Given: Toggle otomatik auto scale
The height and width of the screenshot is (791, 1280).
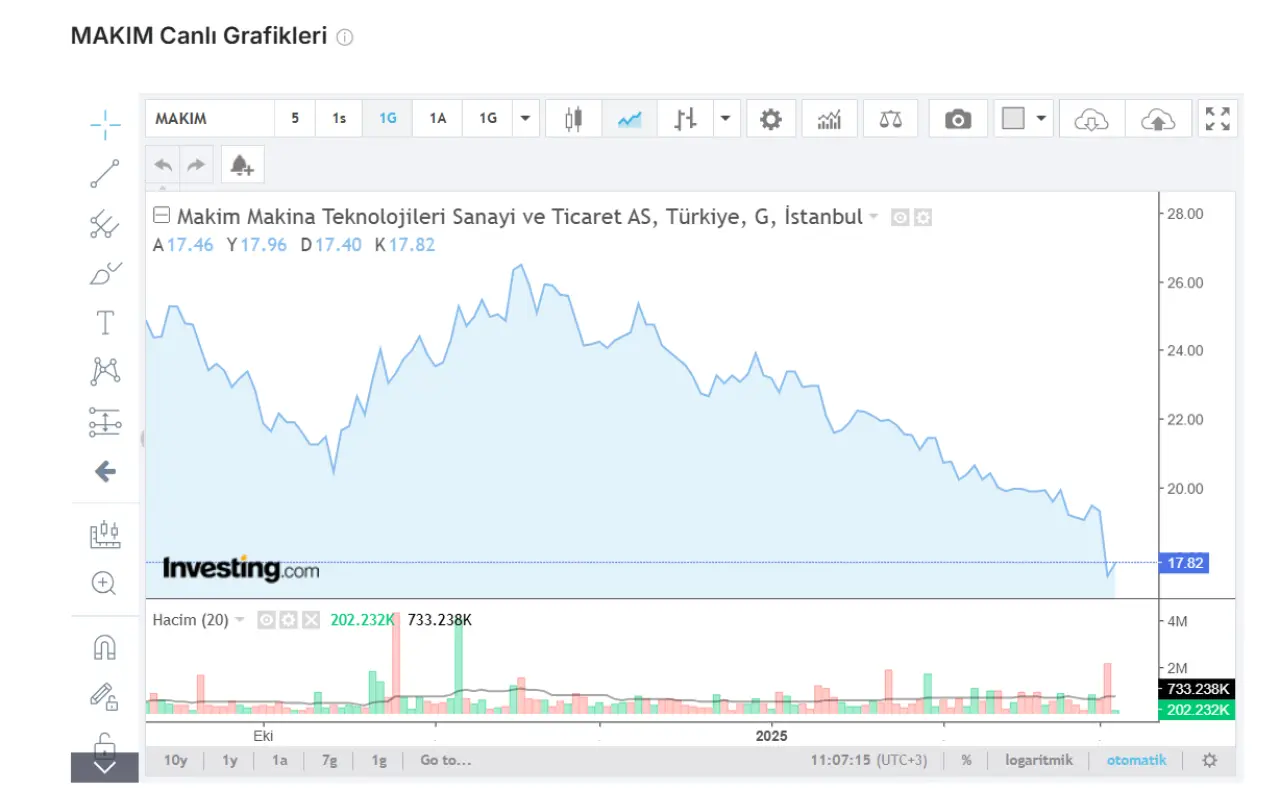Looking at the screenshot, I should [x=1136, y=760].
